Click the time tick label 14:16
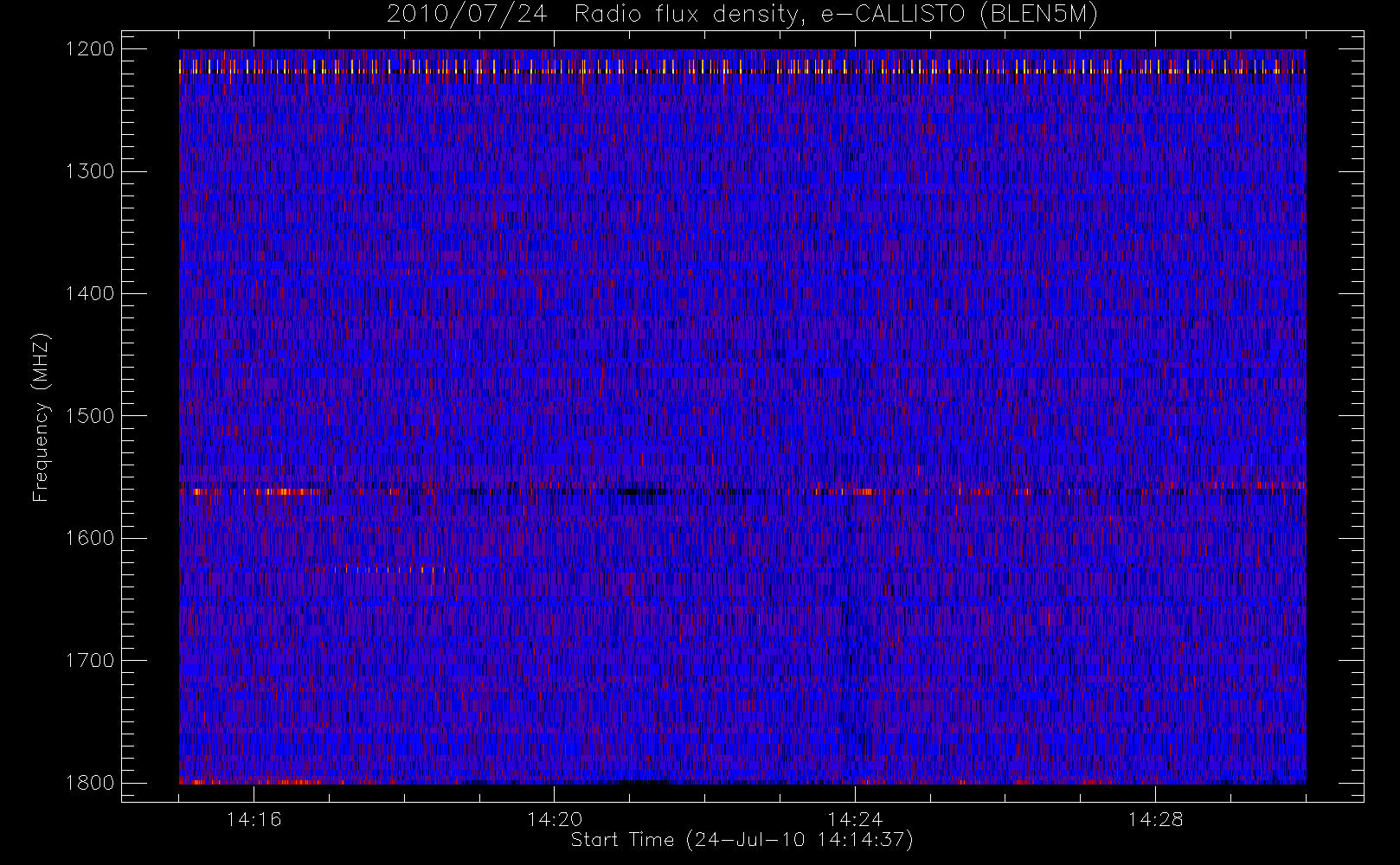Viewport: 1400px width, 865px height. point(254,819)
